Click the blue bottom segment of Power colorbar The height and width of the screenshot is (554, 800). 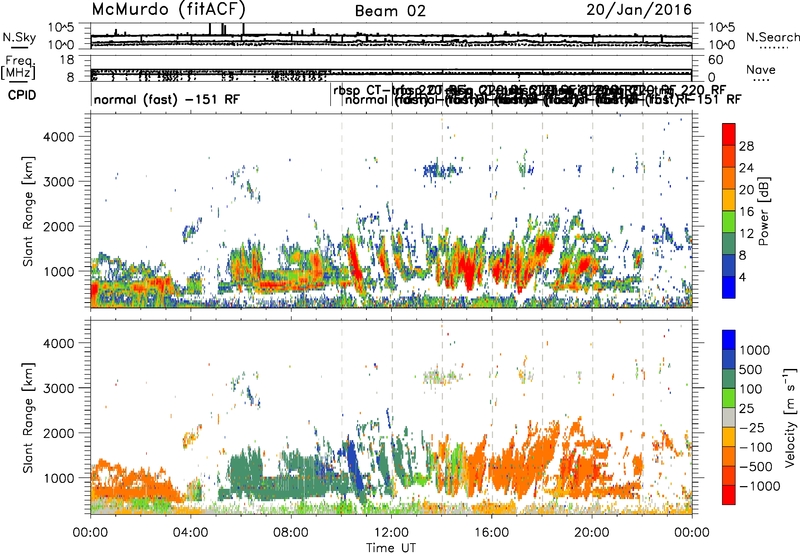click(x=729, y=287)
